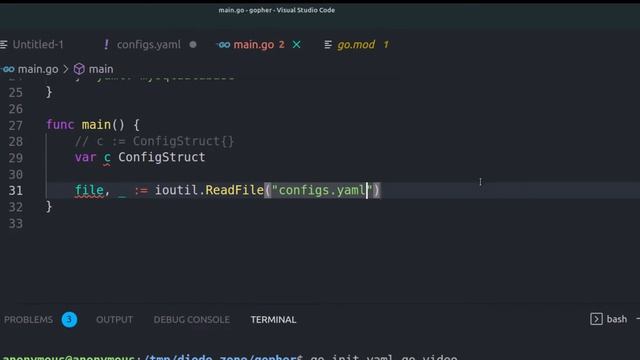The image size is (640, 360).
Task: Click the Go file icon on main.go tab
Action: 223,44
